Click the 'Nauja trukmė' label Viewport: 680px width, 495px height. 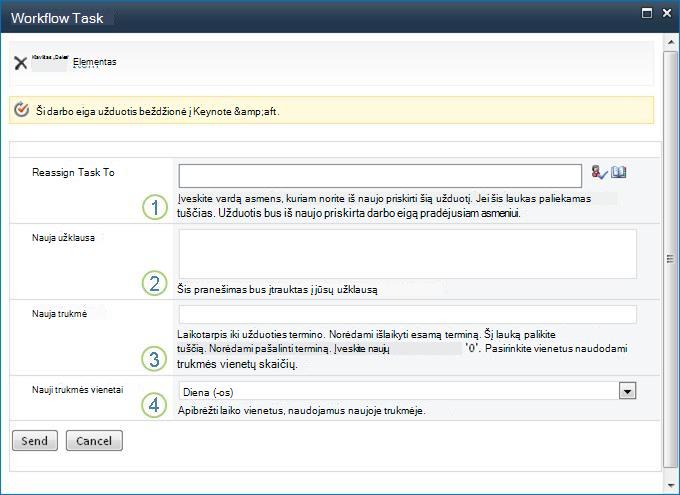[x=59, y=314]
